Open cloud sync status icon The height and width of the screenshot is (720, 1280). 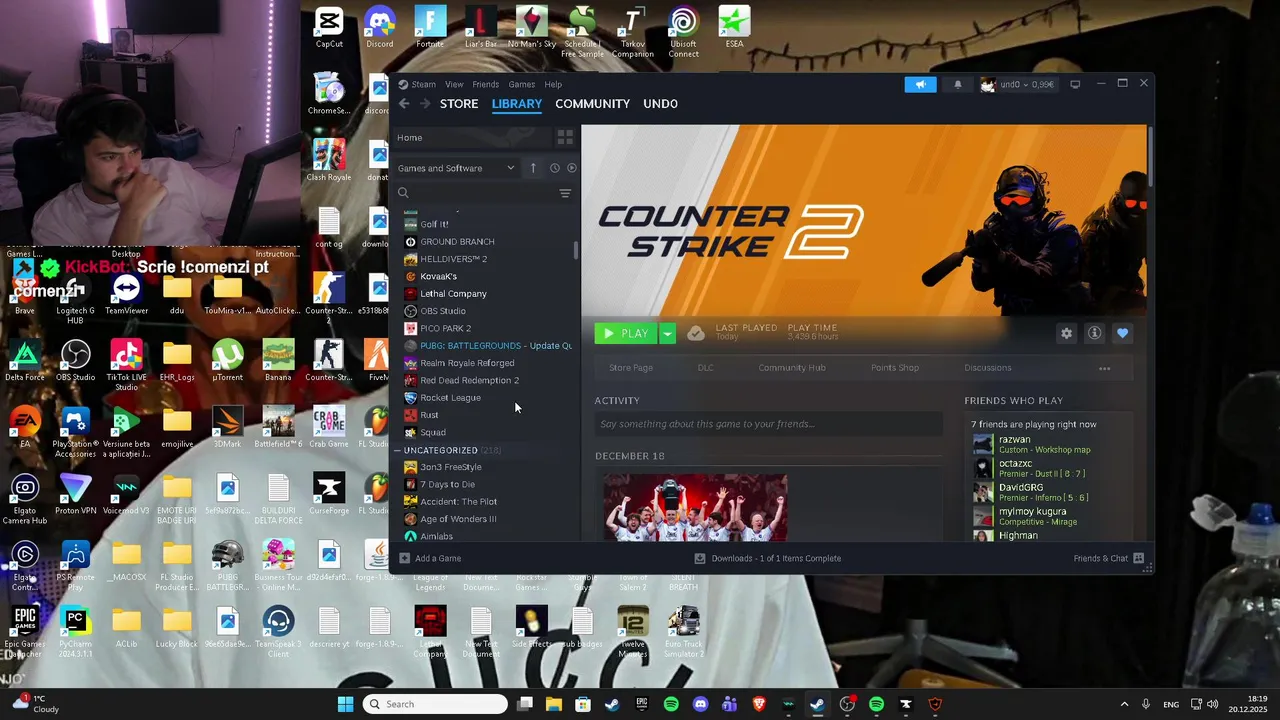point(696,333)
